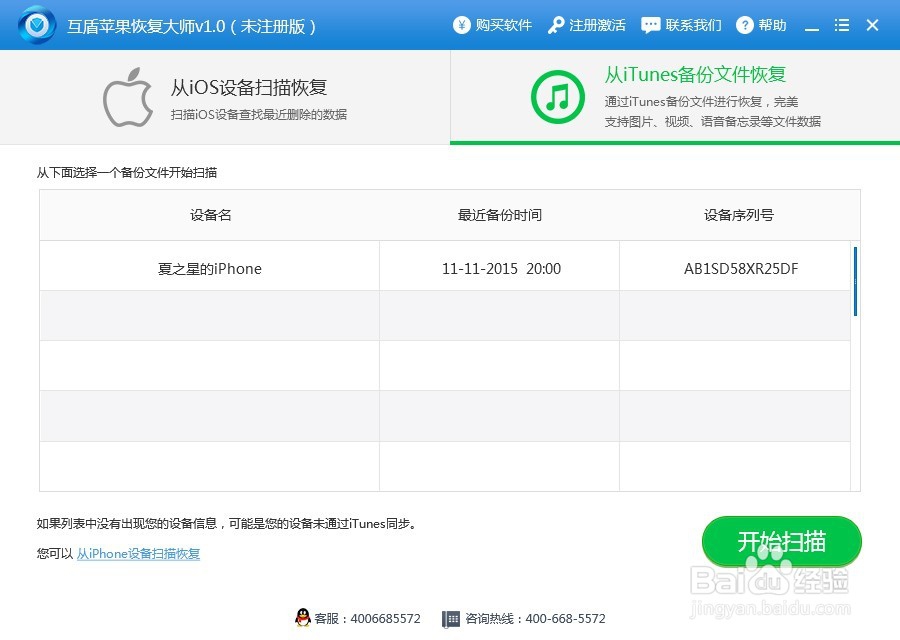Open the 帮助 help text
The width and height of the screenshot is (900, 640).
[772, 25]
